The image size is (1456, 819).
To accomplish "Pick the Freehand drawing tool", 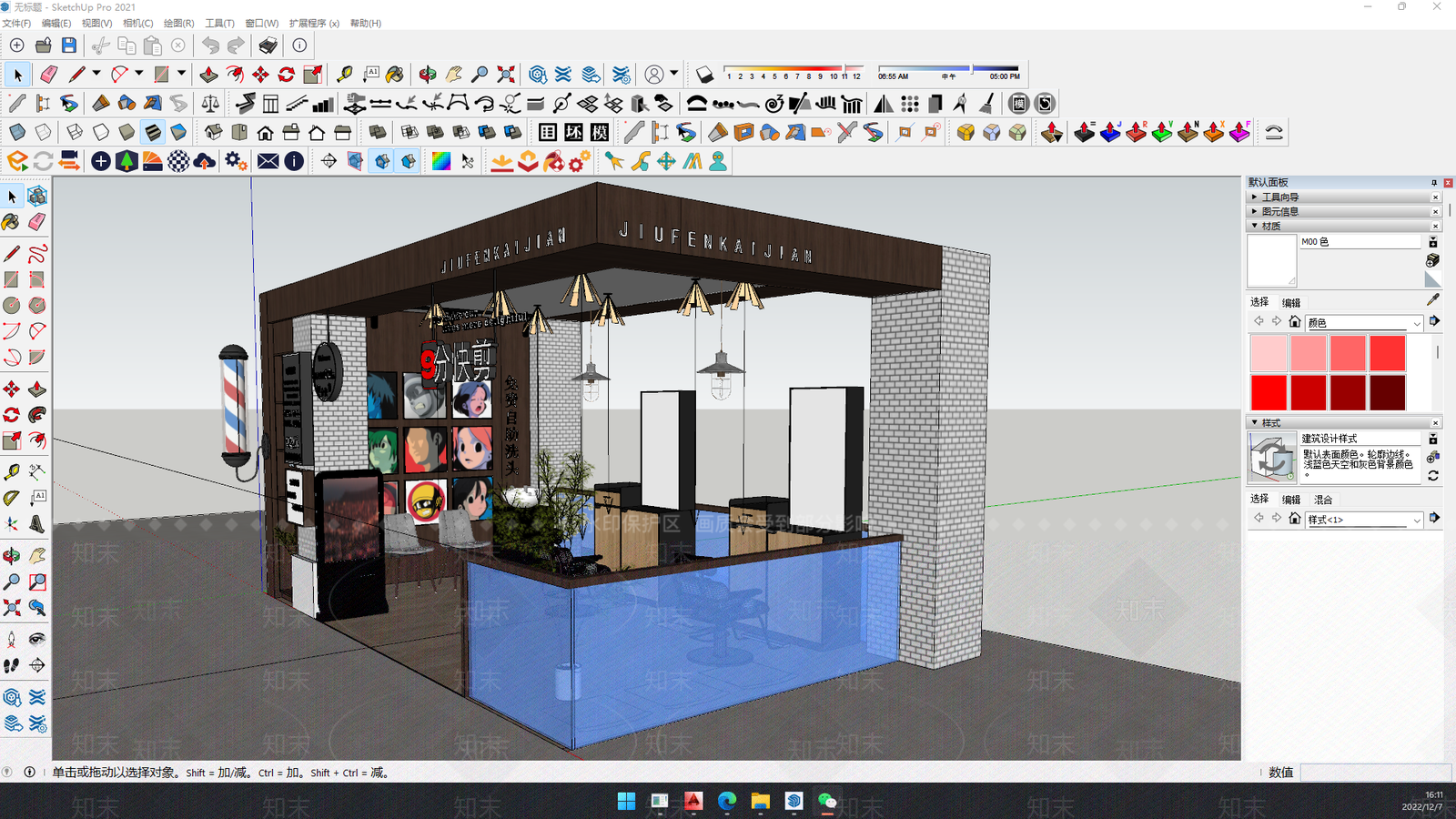I will pyautogui.click(x=37, y=254).
